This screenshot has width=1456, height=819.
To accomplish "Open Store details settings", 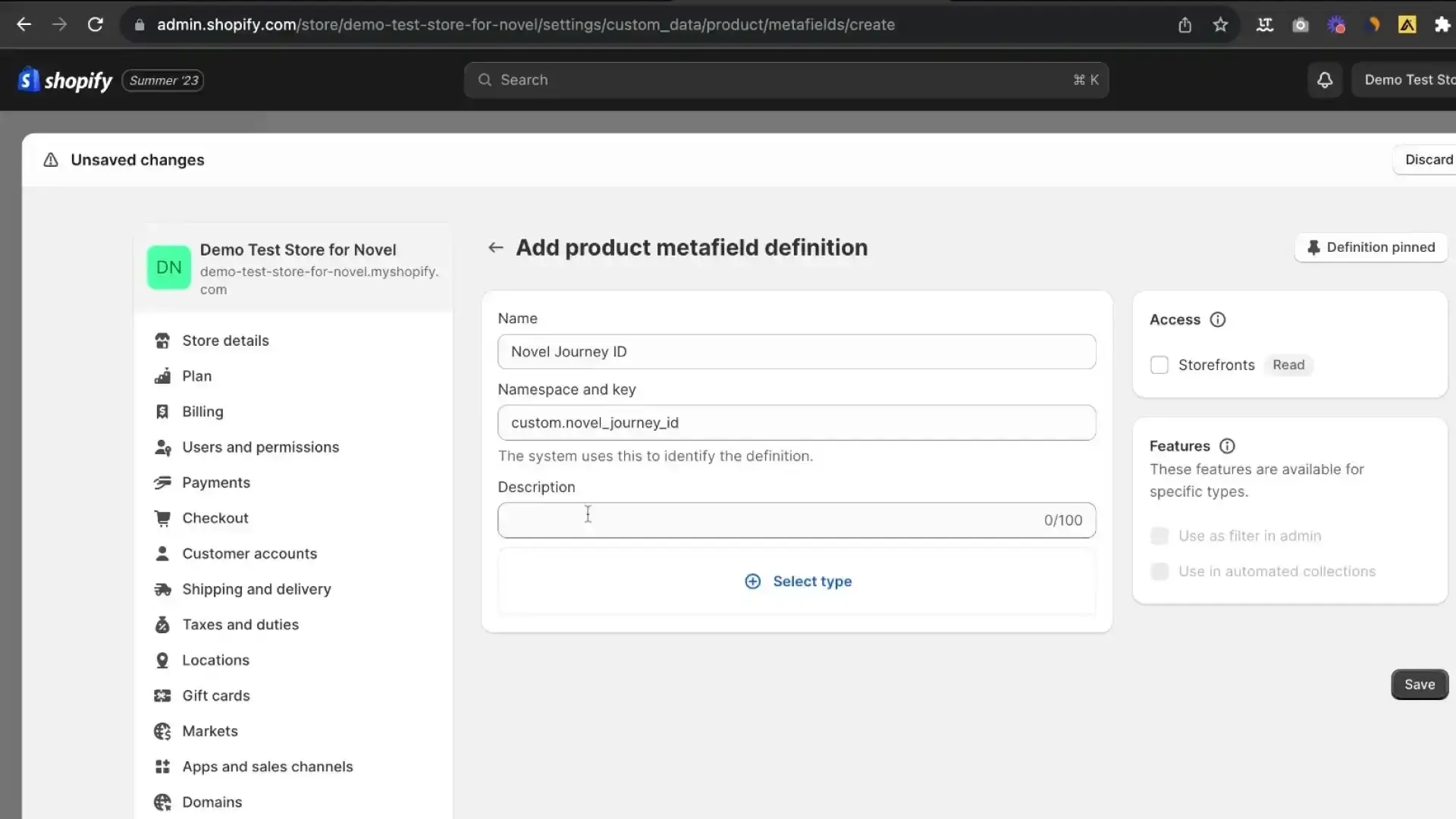I will click(225, 340).
